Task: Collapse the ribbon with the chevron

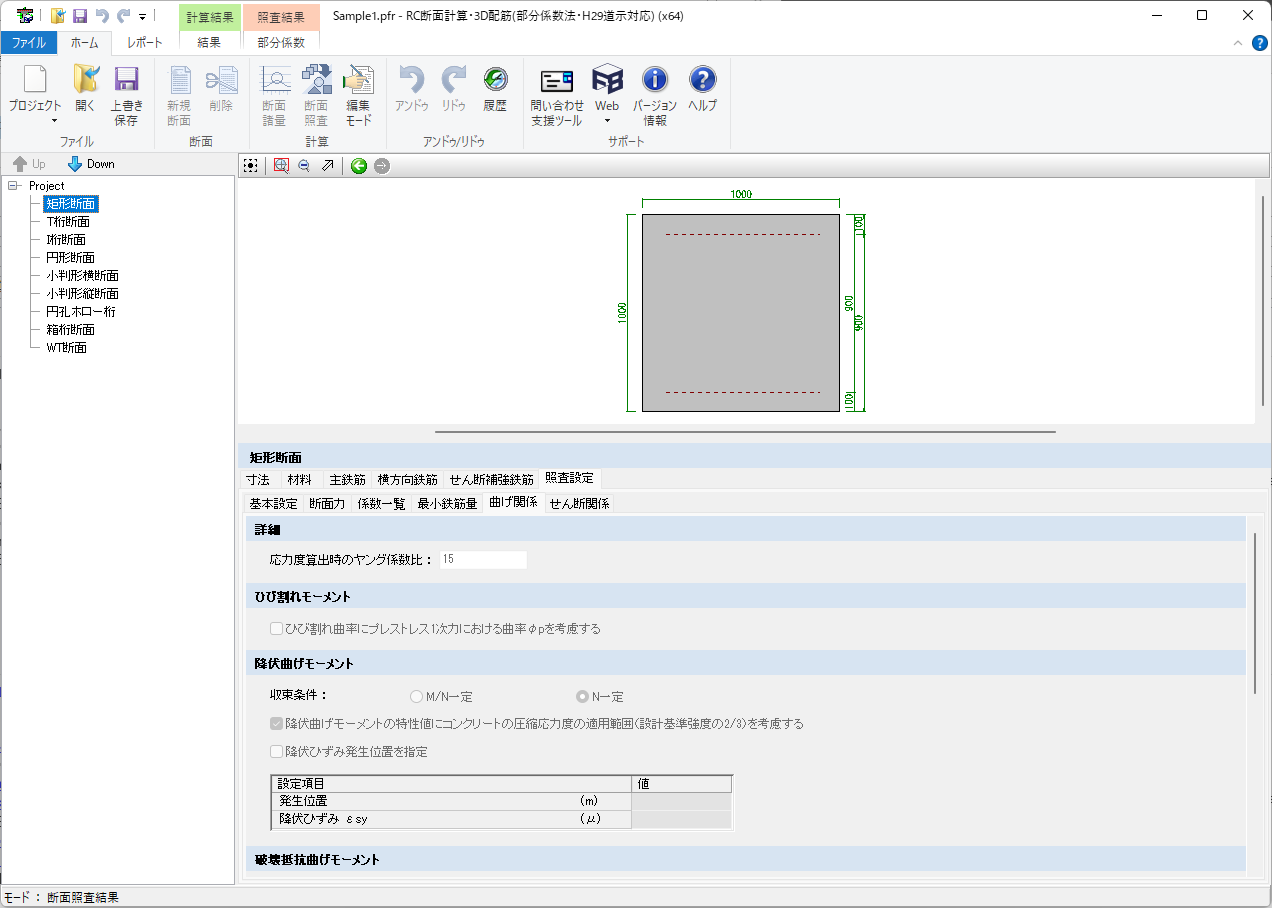Action: pyautogui.click(x=1238, y=43)
